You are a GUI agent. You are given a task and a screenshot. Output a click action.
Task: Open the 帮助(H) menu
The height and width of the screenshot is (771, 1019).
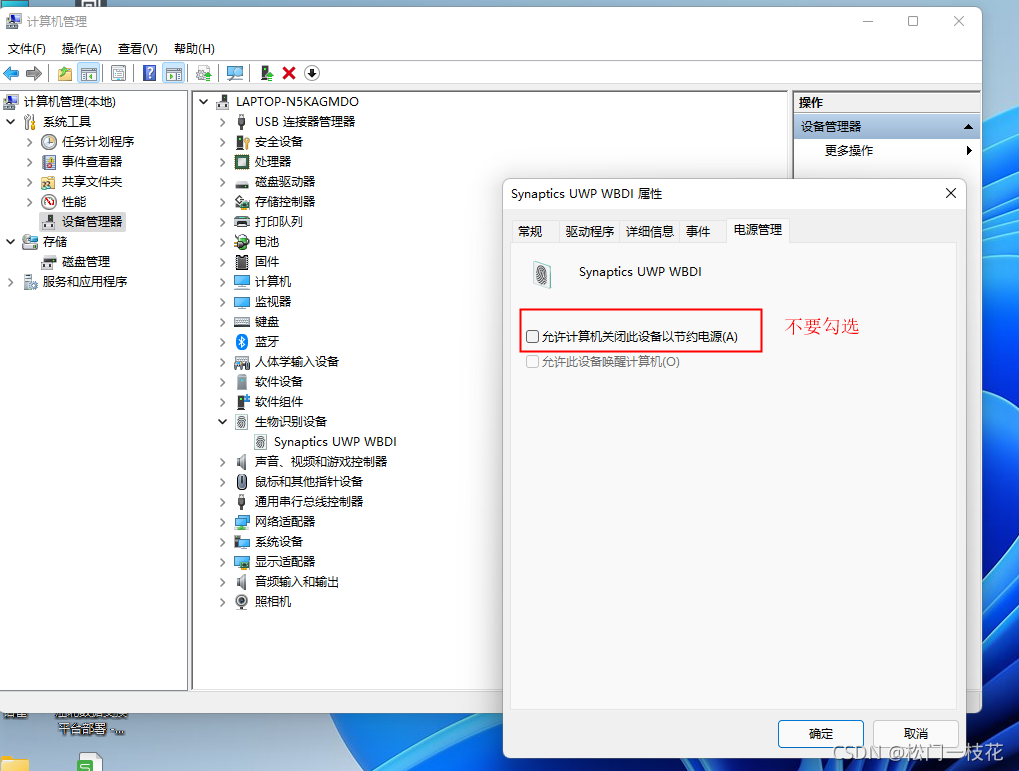pyautogui.click(x=194, y=49)
